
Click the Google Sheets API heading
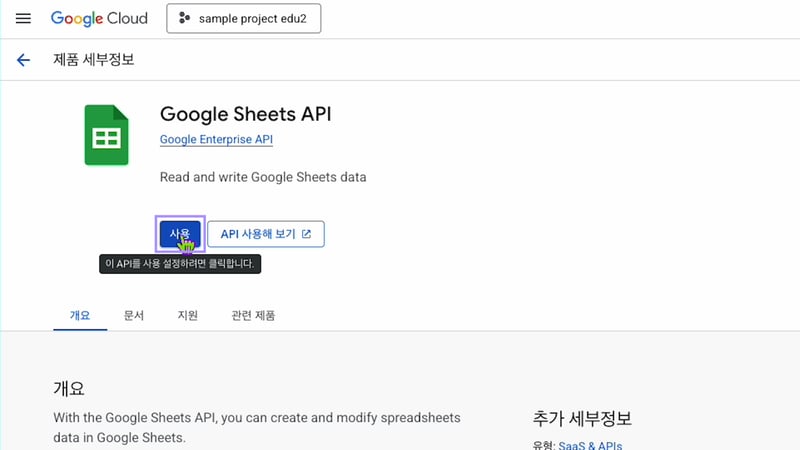coord(245,114)
